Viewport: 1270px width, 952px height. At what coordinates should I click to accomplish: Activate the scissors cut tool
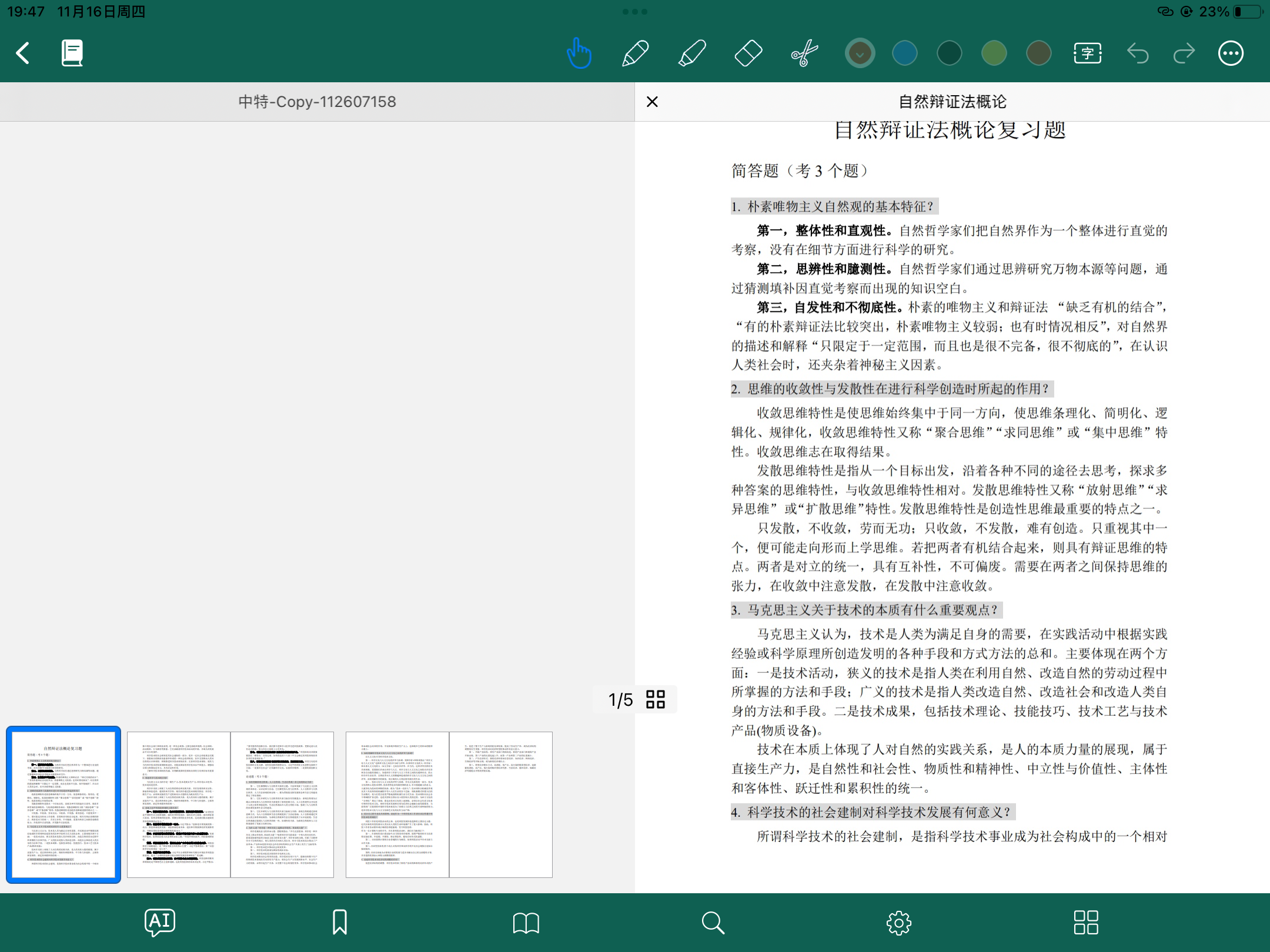click(804, 53)
